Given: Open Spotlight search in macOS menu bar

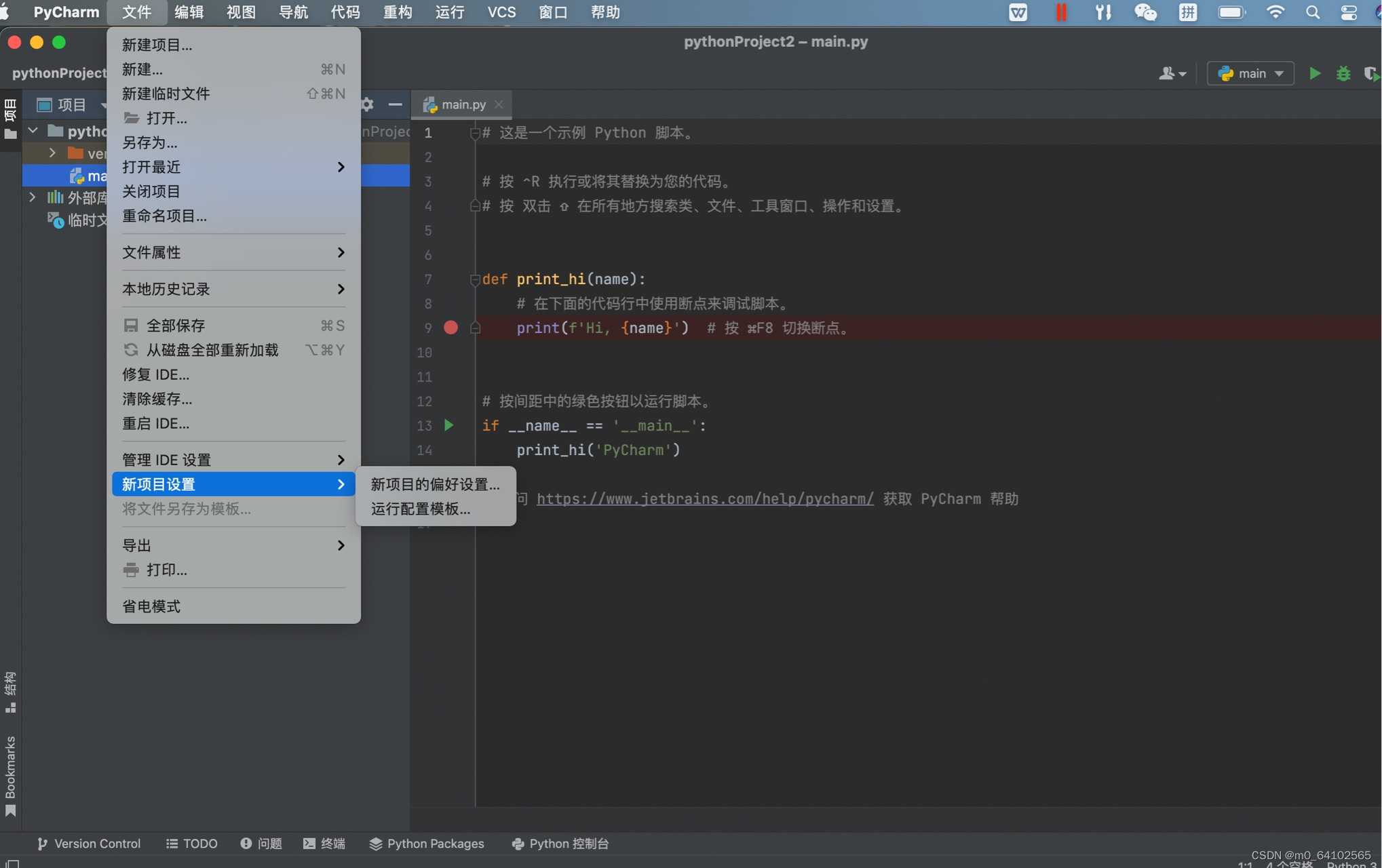Looking at the screenshot, I should [x=1313, y=12].
